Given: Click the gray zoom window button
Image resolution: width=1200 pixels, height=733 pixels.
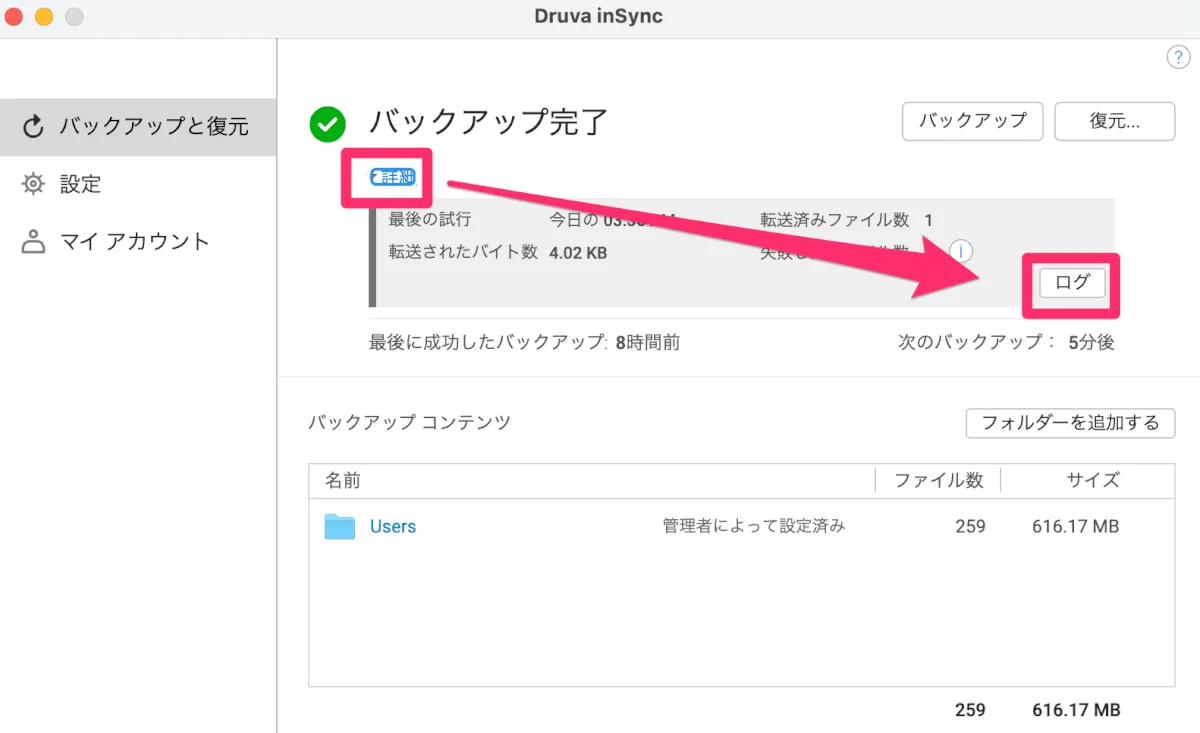Looking at the screenshot, I should coord(74,17).
